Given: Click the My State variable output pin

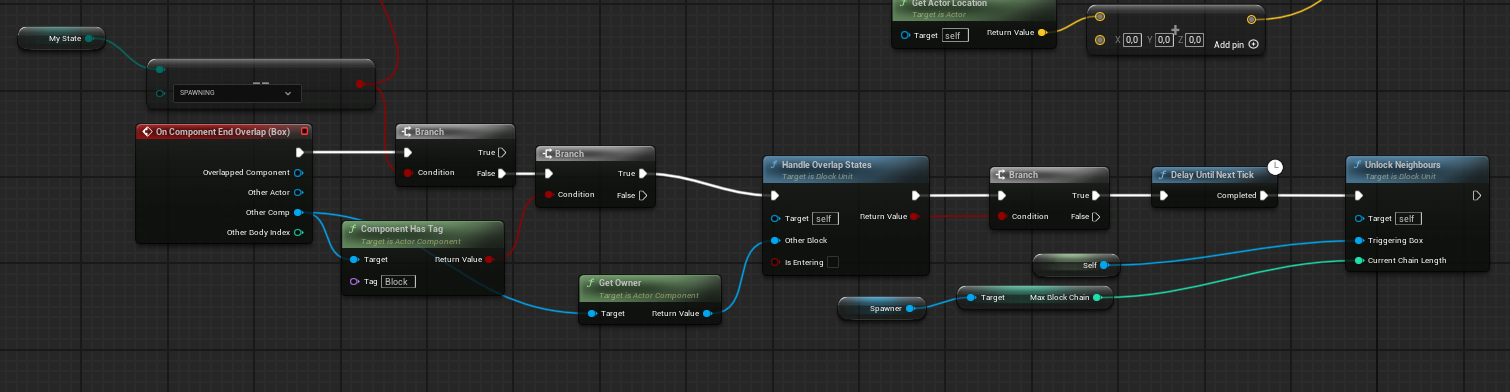Looking at the screenshot, I should 89,39.
